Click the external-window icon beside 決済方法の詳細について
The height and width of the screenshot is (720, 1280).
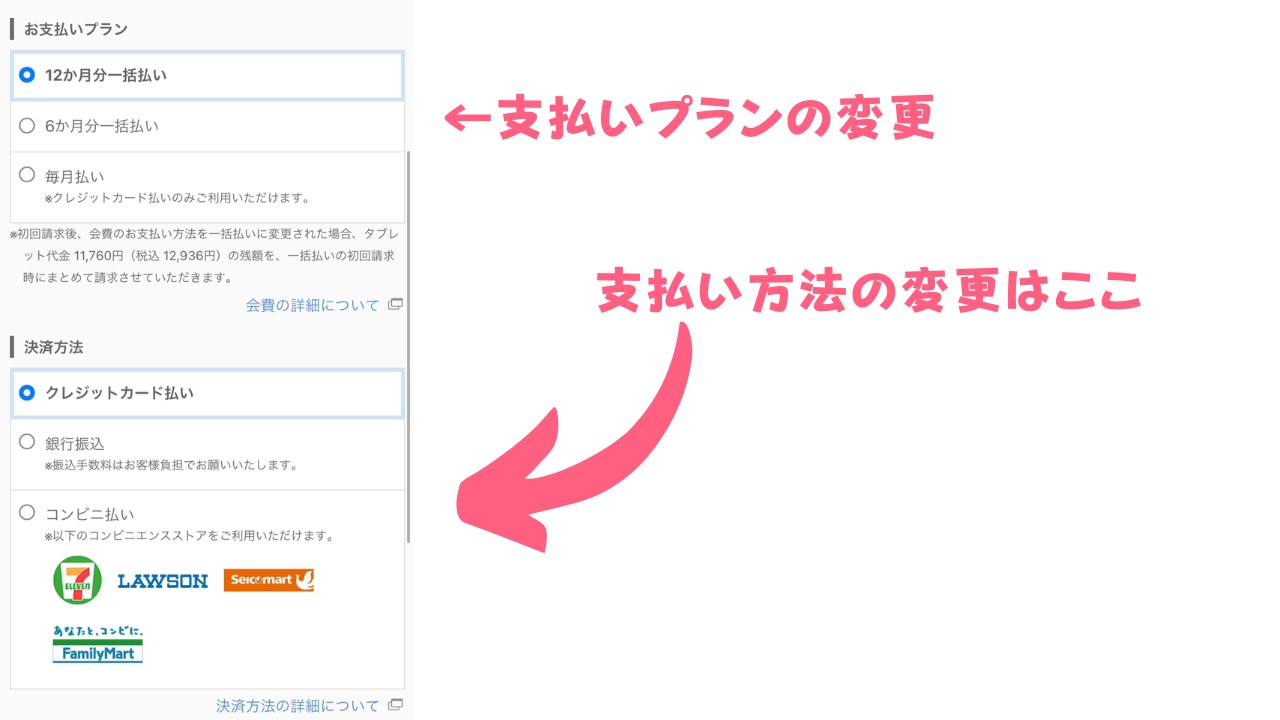pos(395,705)
